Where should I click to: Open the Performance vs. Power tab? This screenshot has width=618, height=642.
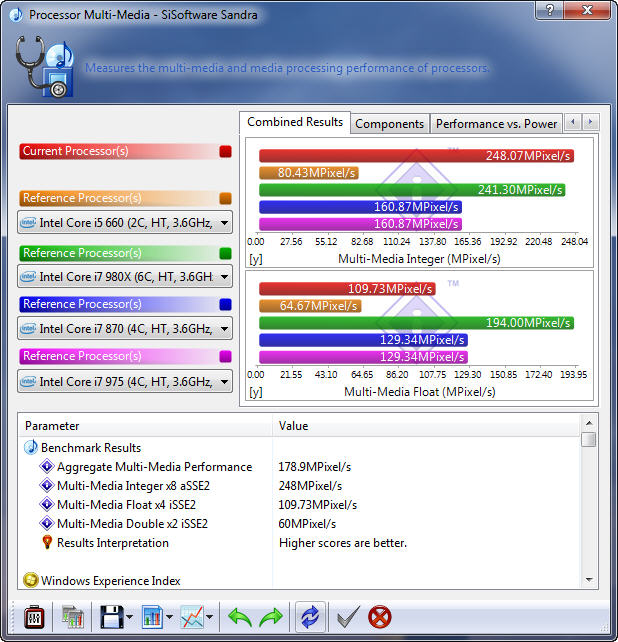tap(496, 124)
